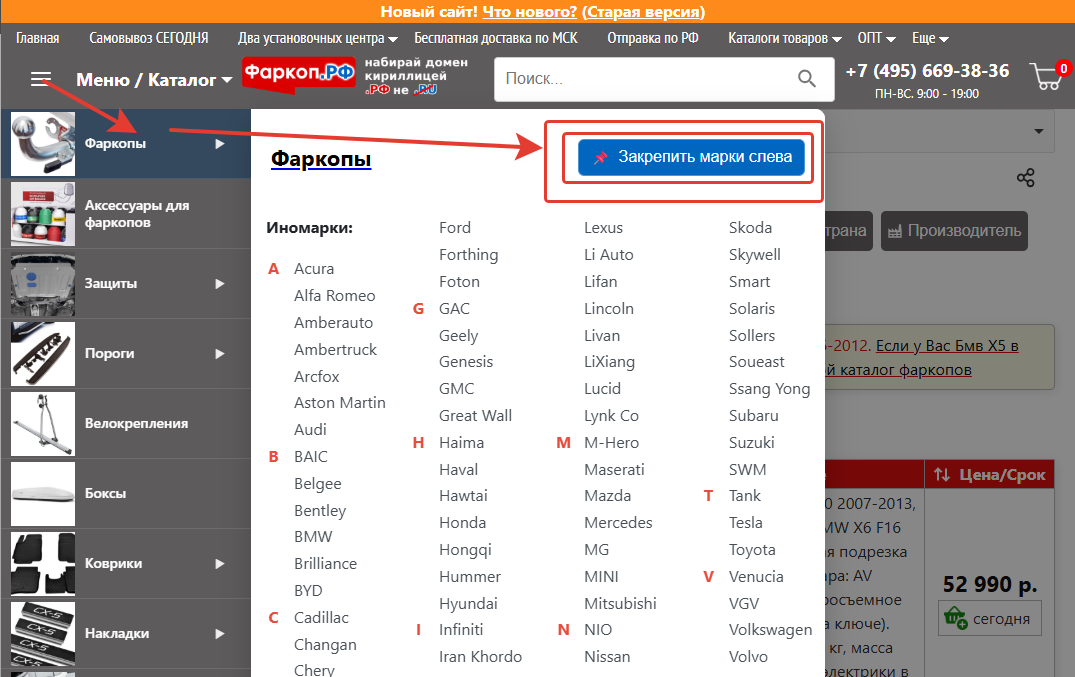Image resolution: width=1075 pixels, height=677 pixels.
Task: Select the Mitsubishi brand
Action: click(620, 604)
